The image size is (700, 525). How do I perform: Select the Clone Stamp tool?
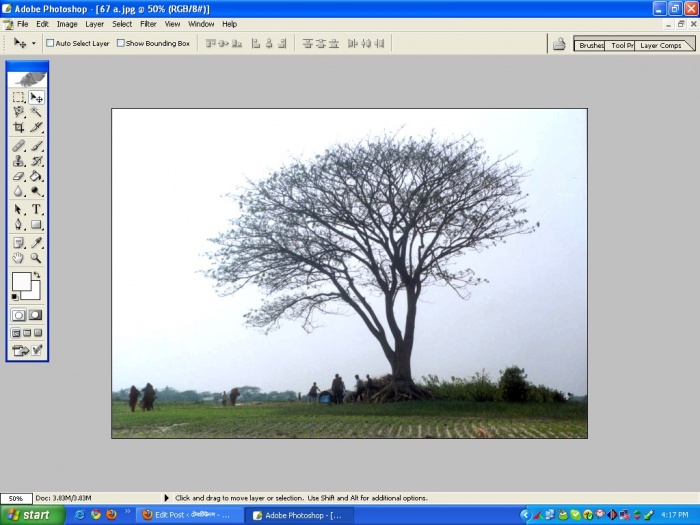pos(18,161)
